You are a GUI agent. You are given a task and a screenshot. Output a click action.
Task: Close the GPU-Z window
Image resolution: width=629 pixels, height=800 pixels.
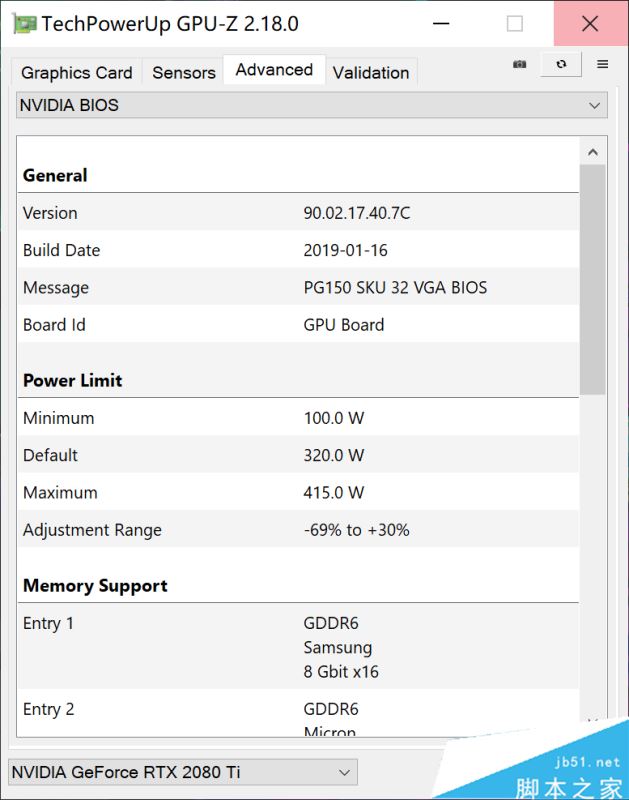coord(590,23)
